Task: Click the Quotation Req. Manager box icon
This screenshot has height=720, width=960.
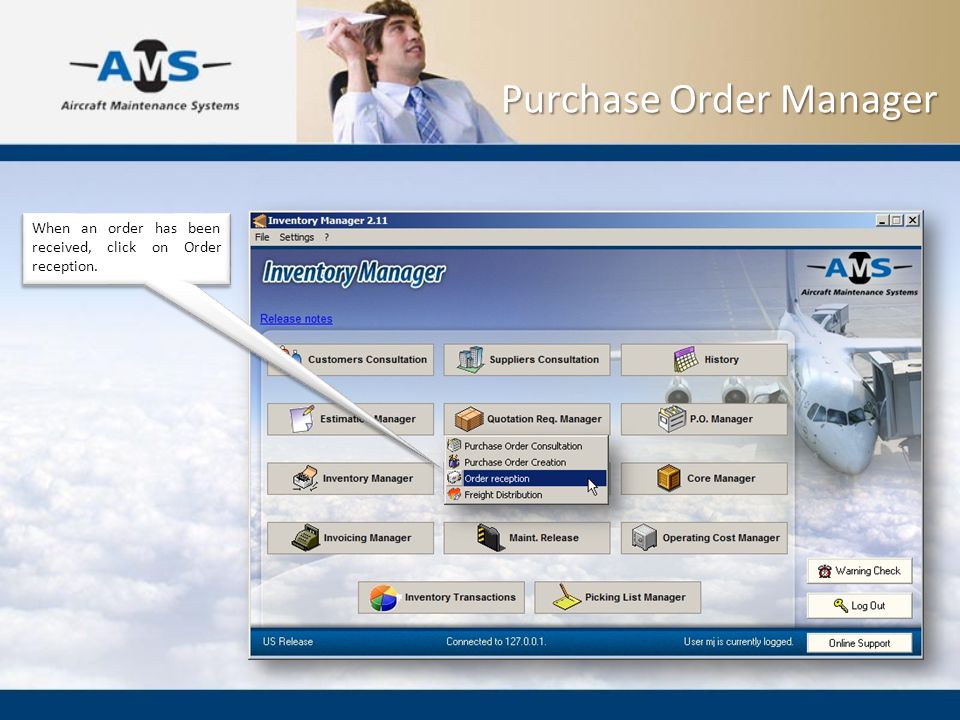Action: (469, 419)
